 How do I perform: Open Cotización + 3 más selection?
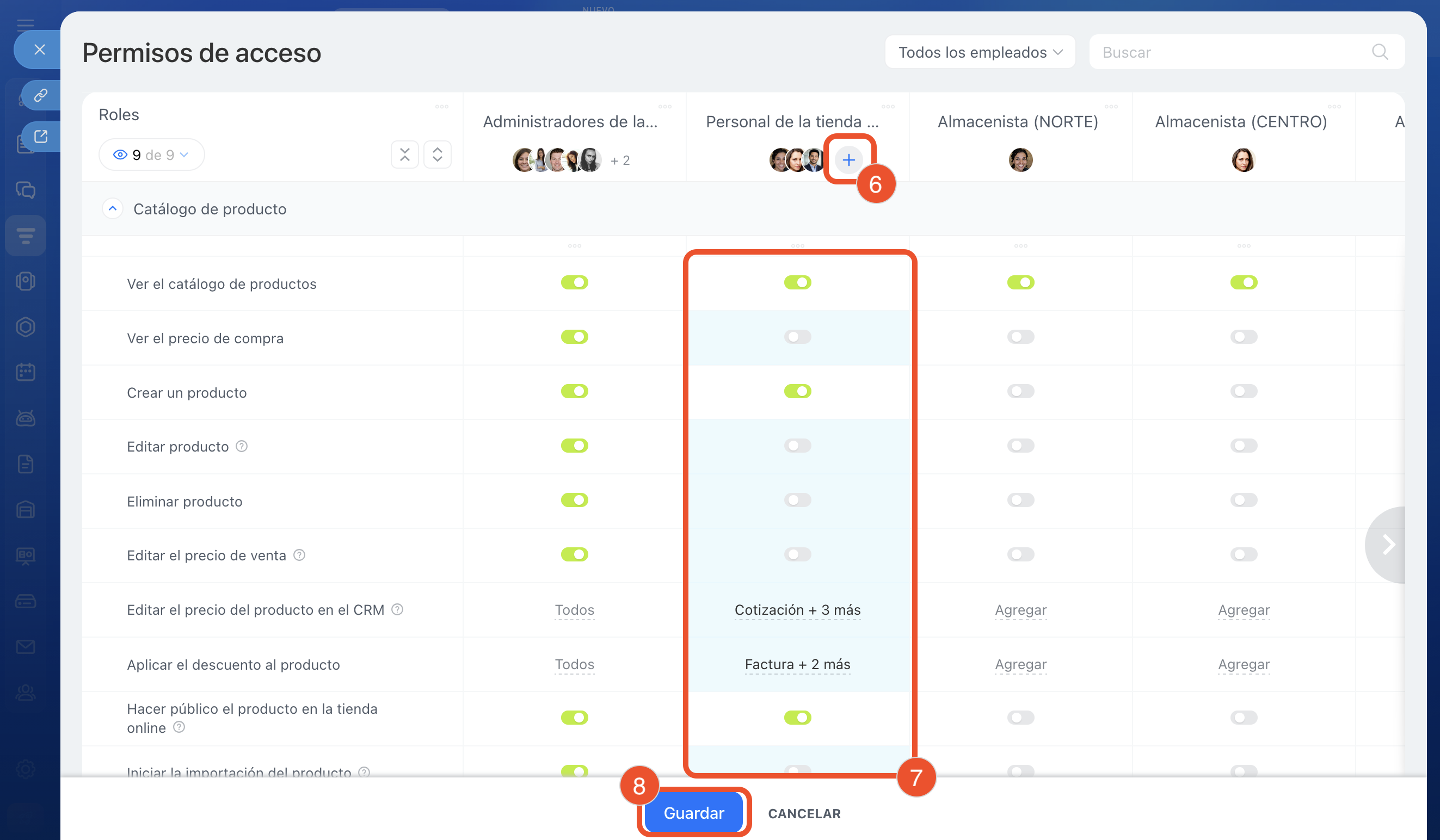(x=797, y=610)
